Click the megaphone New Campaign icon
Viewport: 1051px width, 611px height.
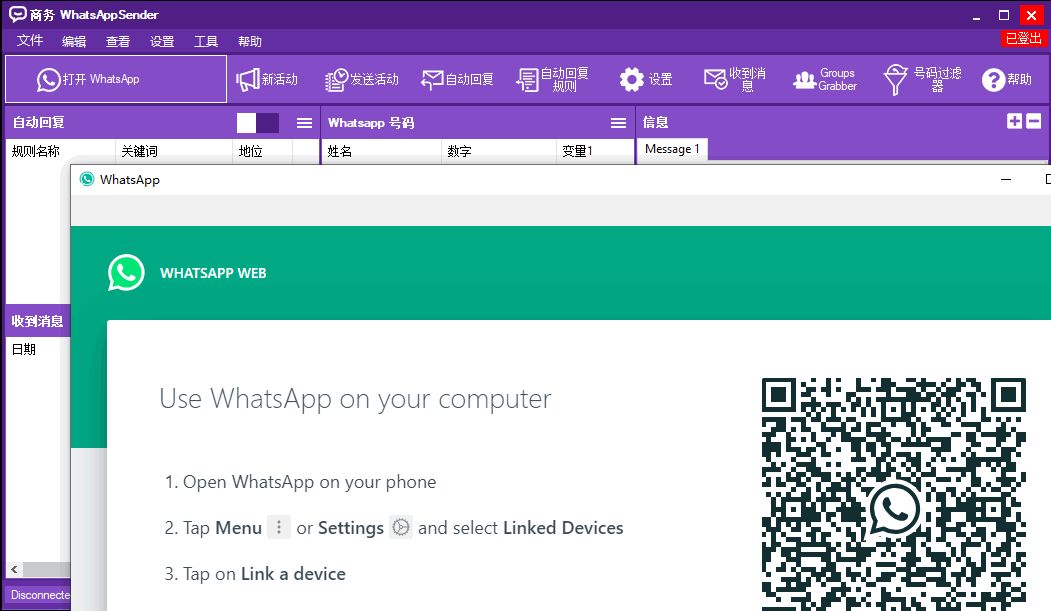point(247,80)
